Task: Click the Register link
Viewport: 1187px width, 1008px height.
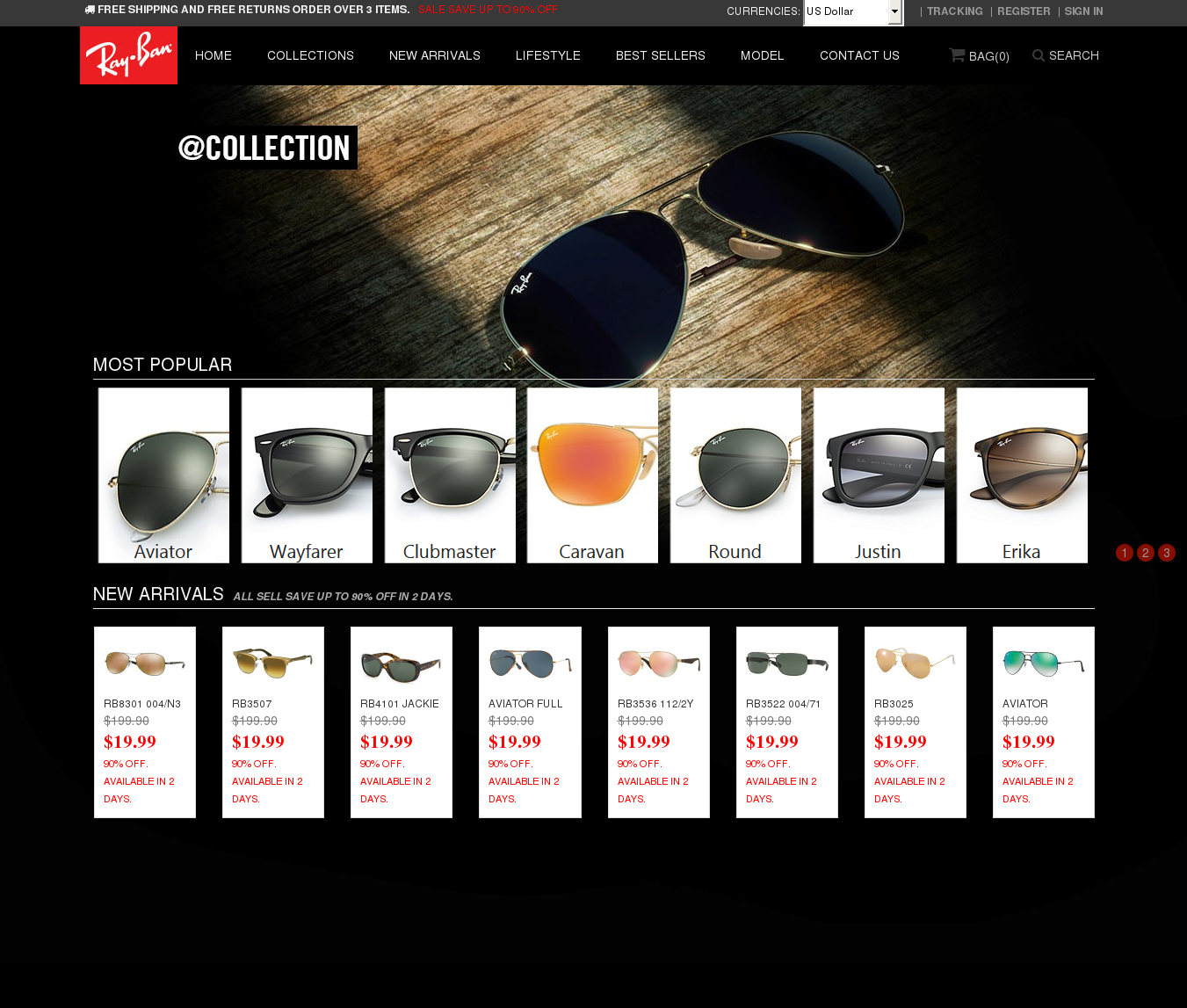Action: coord(1024,11)
